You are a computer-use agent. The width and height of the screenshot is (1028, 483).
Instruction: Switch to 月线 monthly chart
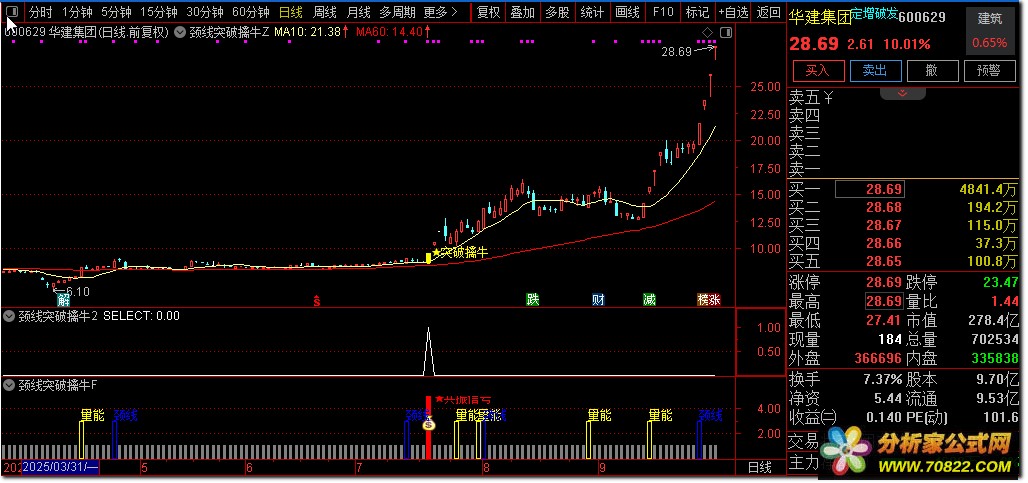[x=359, y=12]
